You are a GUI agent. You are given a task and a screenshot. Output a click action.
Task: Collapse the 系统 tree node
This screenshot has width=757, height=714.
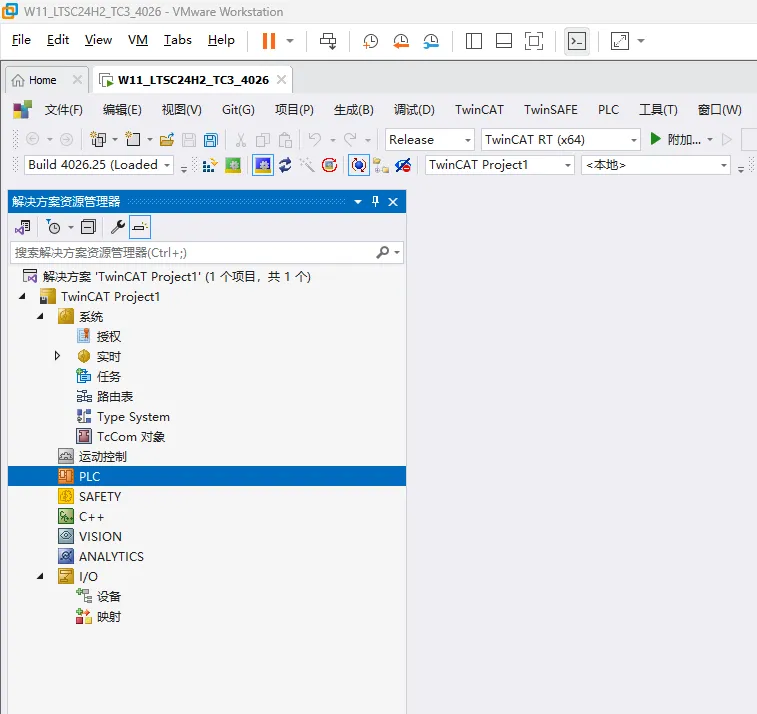tap(41, 317)
